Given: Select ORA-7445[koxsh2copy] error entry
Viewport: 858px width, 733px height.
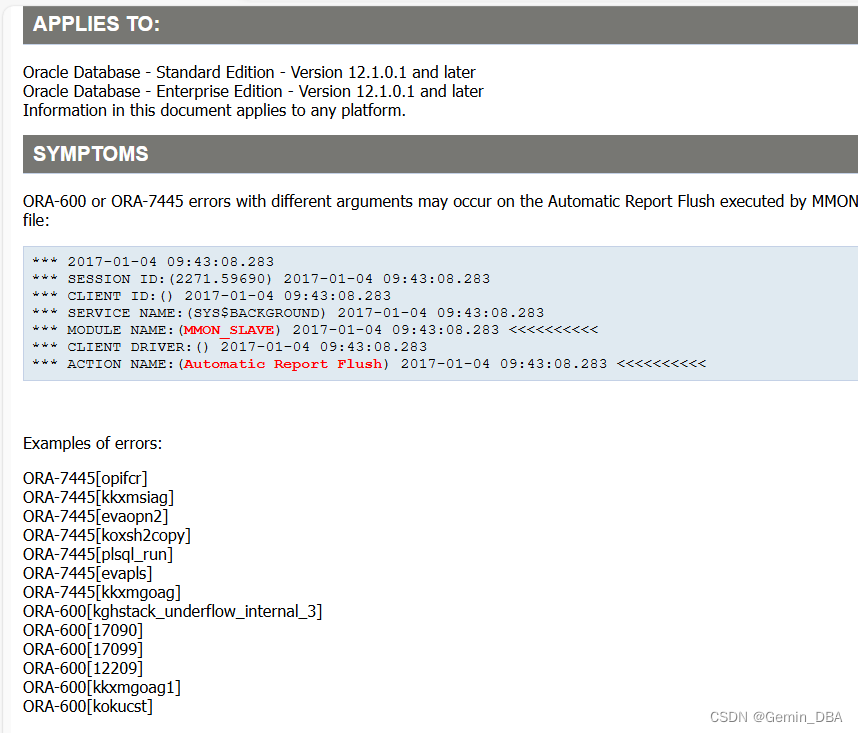Looking at the screenshot, I should point(107,536).
